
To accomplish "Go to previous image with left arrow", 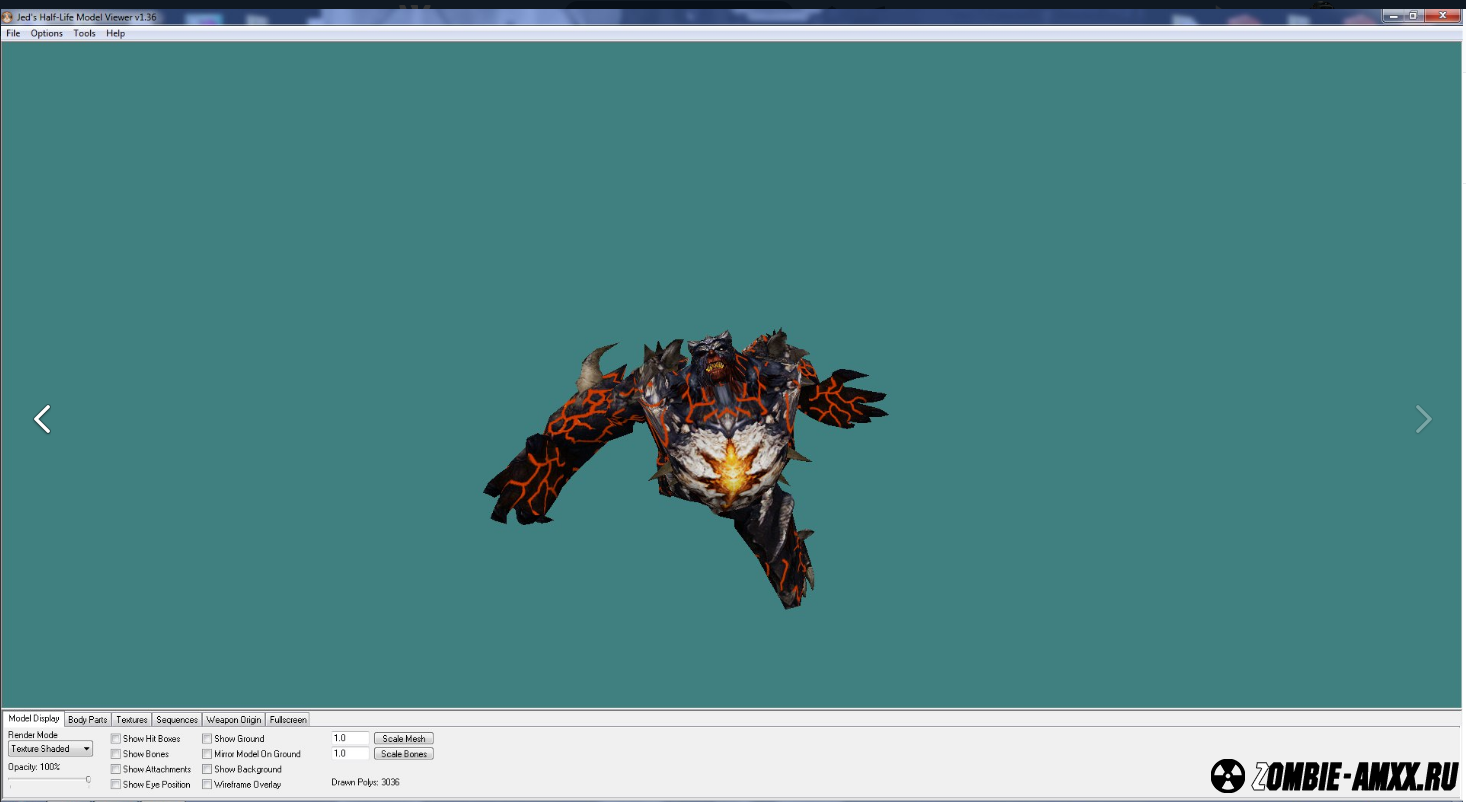I will 42,419.
